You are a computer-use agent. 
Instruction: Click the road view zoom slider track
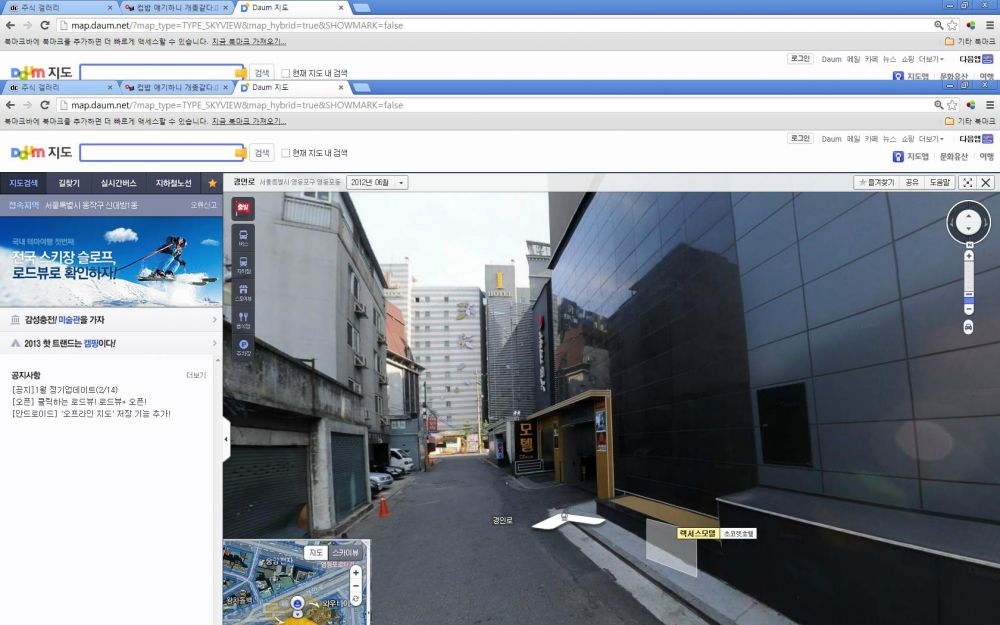(x=969, y=283)
